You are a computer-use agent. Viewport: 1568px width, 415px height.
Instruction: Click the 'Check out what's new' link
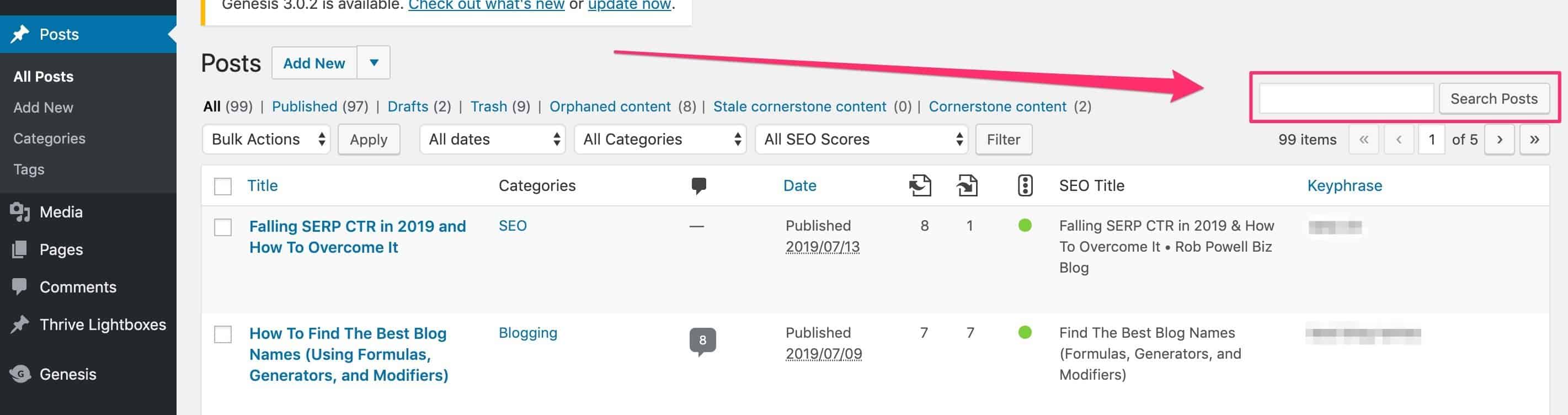[x=487, y=6]
